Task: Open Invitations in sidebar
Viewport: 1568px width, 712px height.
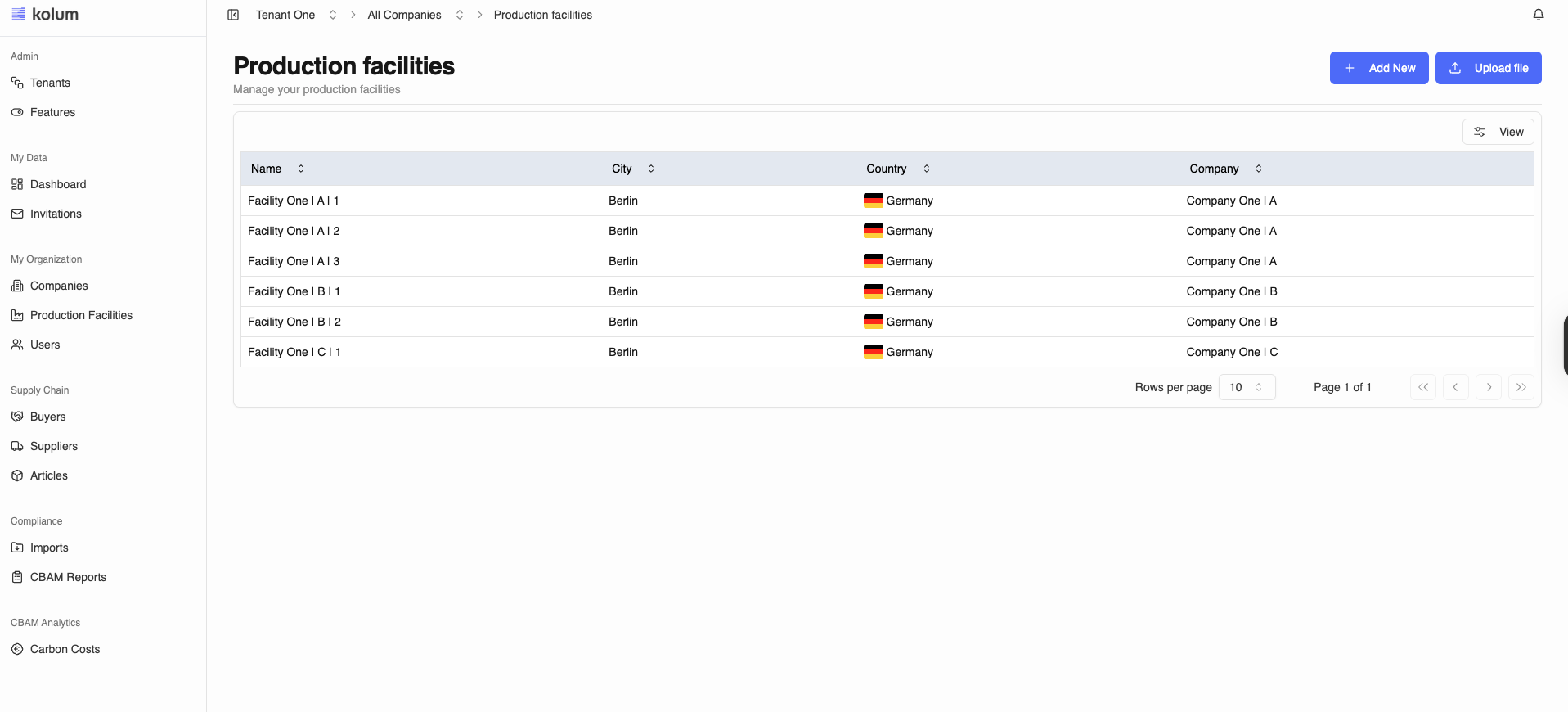Action: (x=56, y=214)
